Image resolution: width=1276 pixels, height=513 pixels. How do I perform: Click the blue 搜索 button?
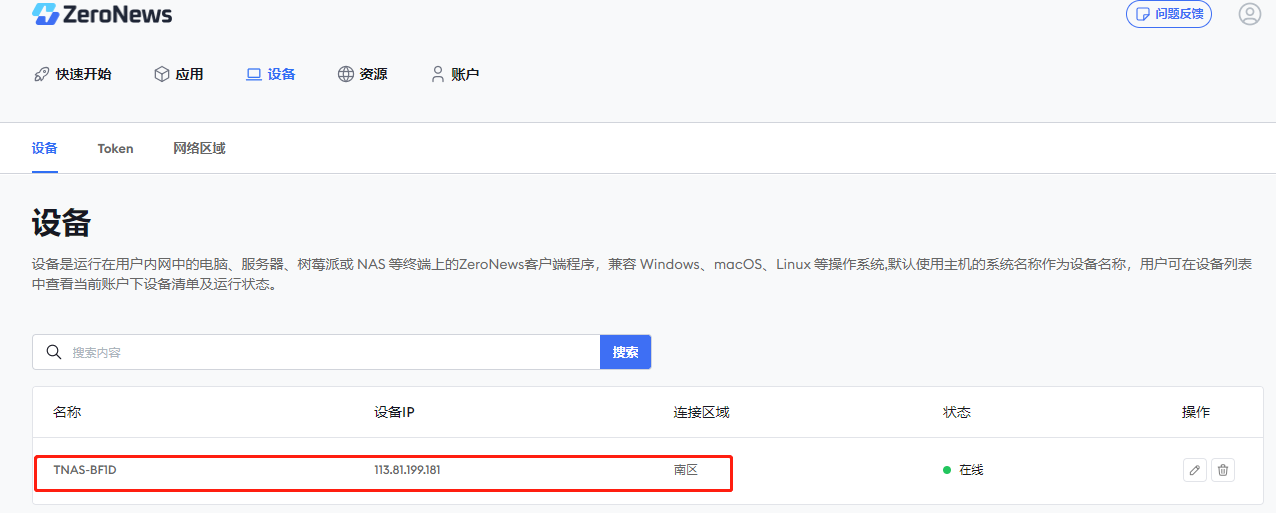(626, 352)
